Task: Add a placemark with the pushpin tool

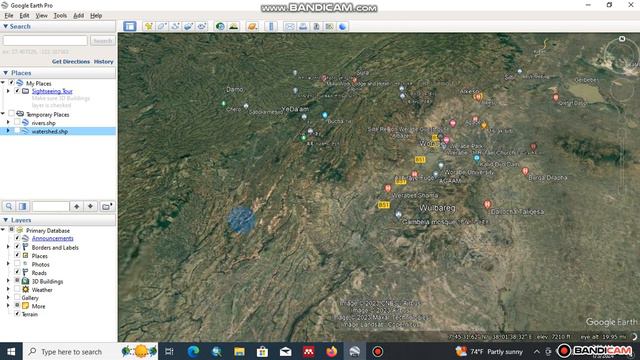Action: (149, 27)
